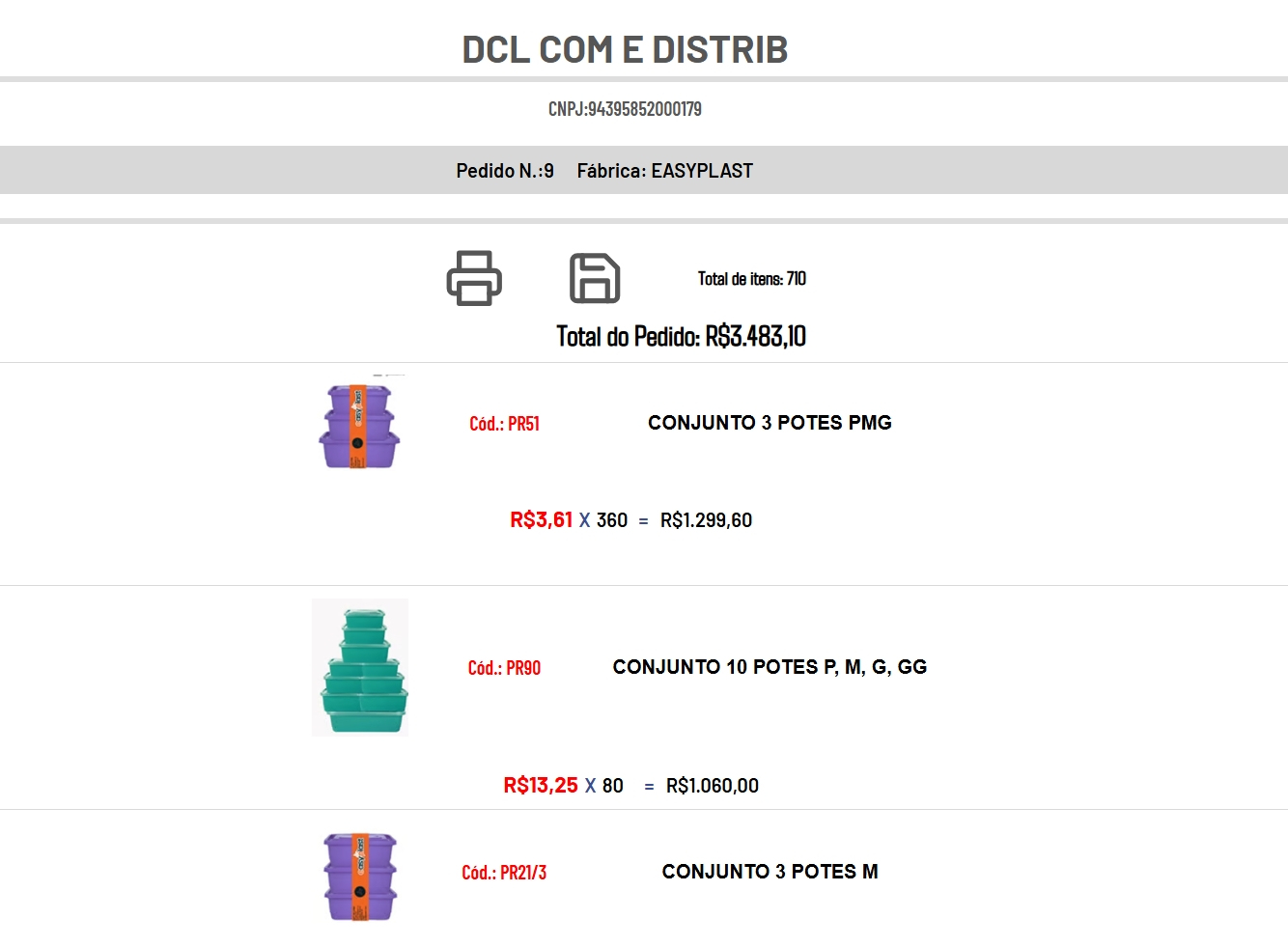Click CONJUNTO 3 POTES M title

pyautogui.click(x=770, y=872)
